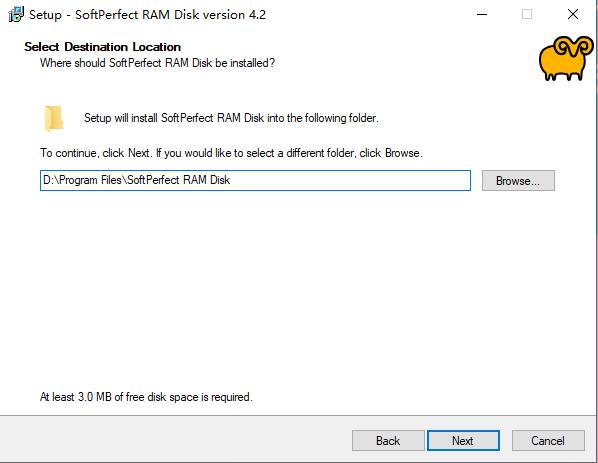Image resolution: width=598 pixels, height=463 pixels.
Task: Close the setup wizard with the X
Action: pyautogui.click(x=572, y=14)
